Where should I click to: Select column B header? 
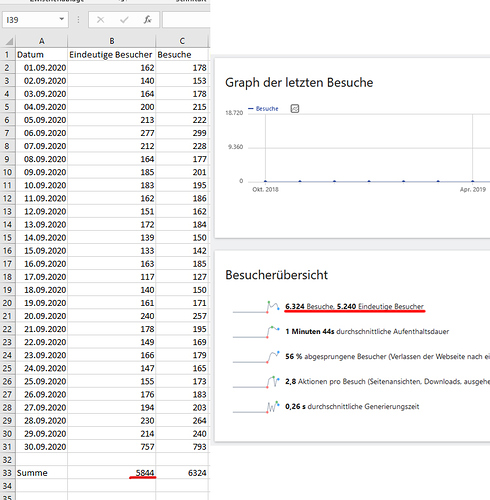click(112, 41)
